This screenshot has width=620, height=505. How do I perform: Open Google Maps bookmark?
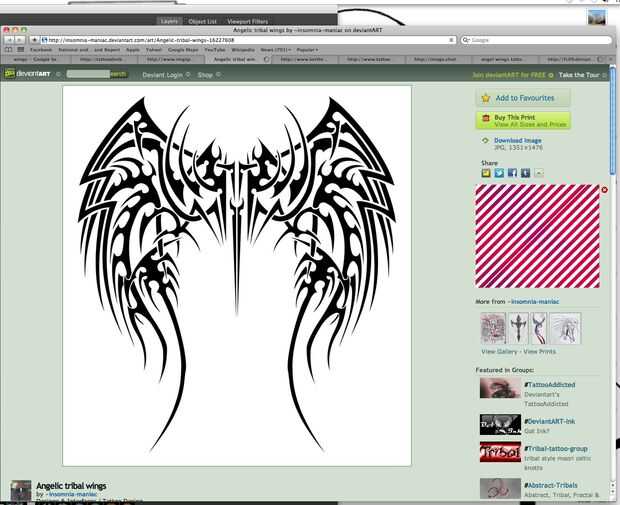pyautogui.click(x=183, y=50)
